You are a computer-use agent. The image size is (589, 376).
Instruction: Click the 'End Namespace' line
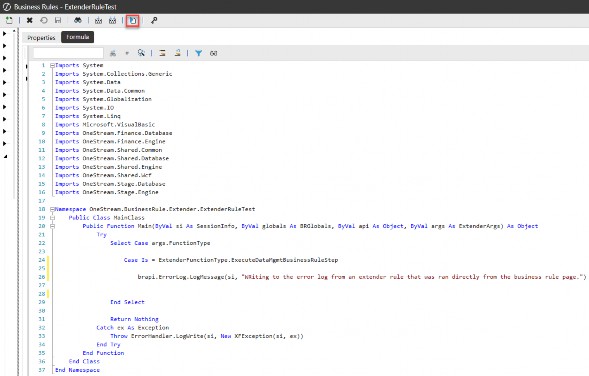[77, 370]
